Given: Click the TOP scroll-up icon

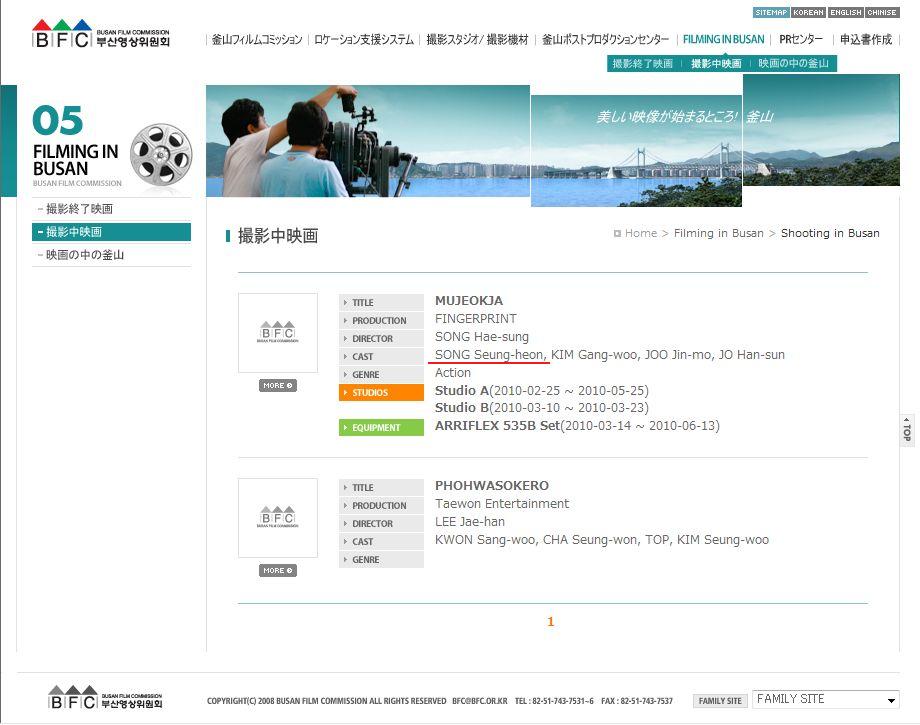Looking at the screenshot, I should click(x=907, y=430).
